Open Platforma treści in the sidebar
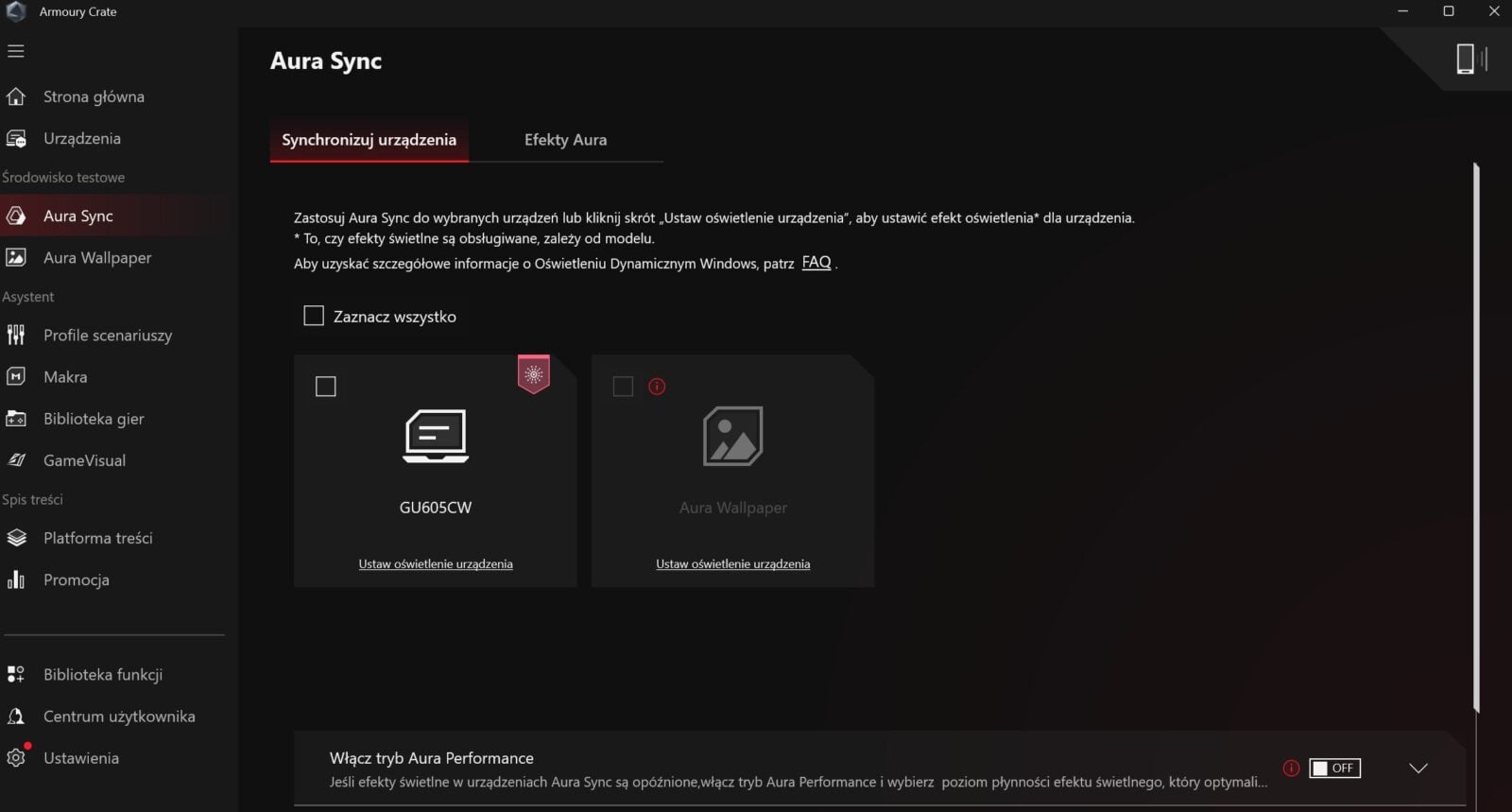Viewport: 1512px width, 812px height. point(98,538)
